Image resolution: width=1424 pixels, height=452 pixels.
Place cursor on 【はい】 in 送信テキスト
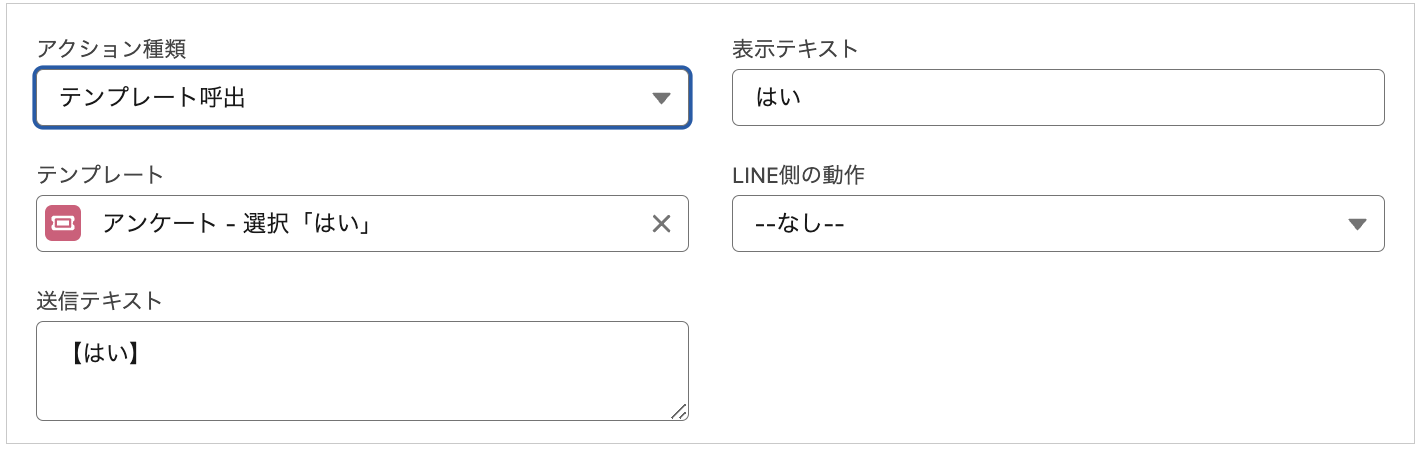[104, 351]
